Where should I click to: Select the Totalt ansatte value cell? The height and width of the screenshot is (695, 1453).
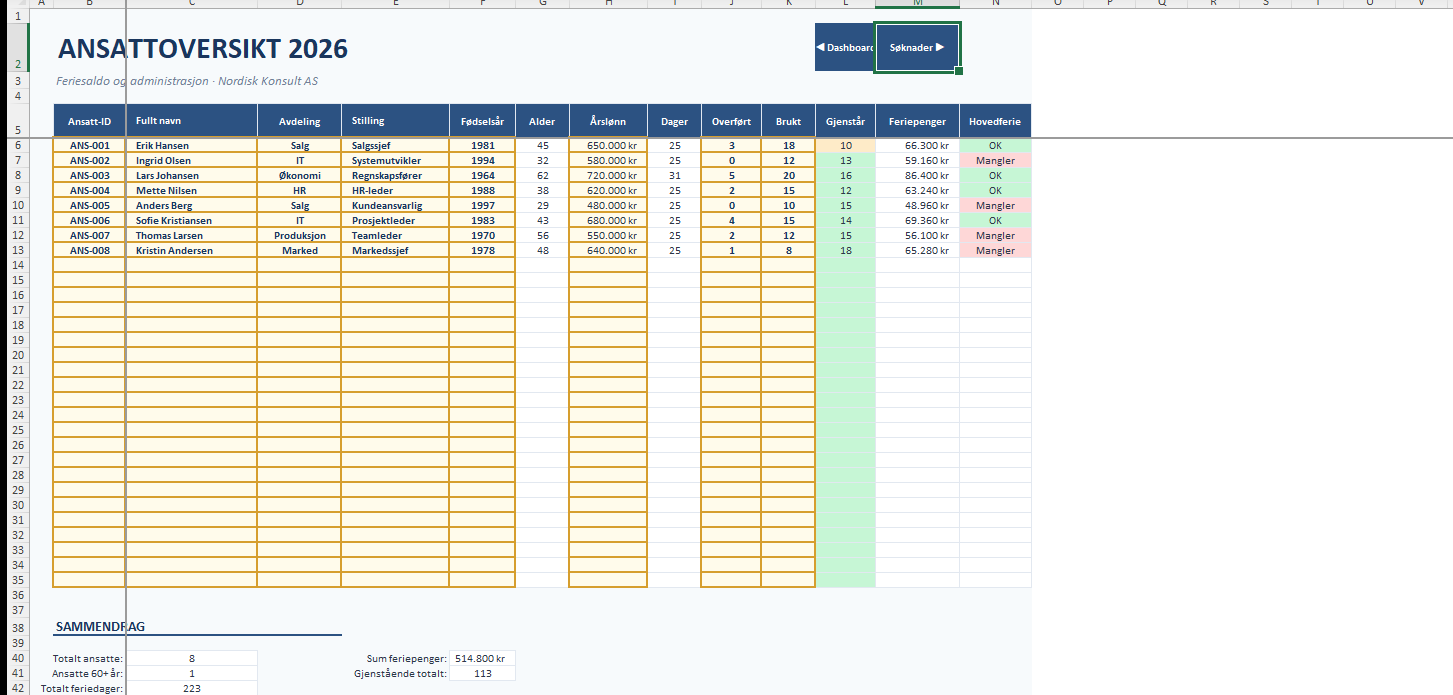point(191,658)
